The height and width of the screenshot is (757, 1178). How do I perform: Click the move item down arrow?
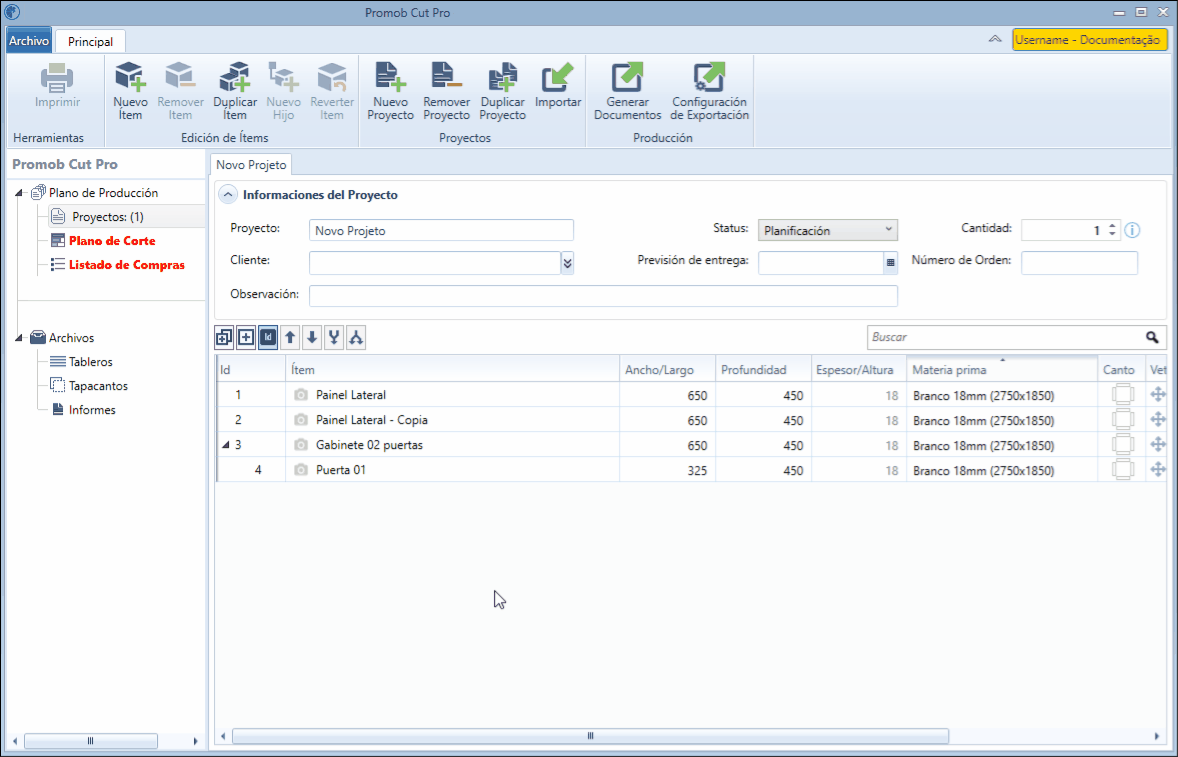pyautogui.click(x=312, y=338)
